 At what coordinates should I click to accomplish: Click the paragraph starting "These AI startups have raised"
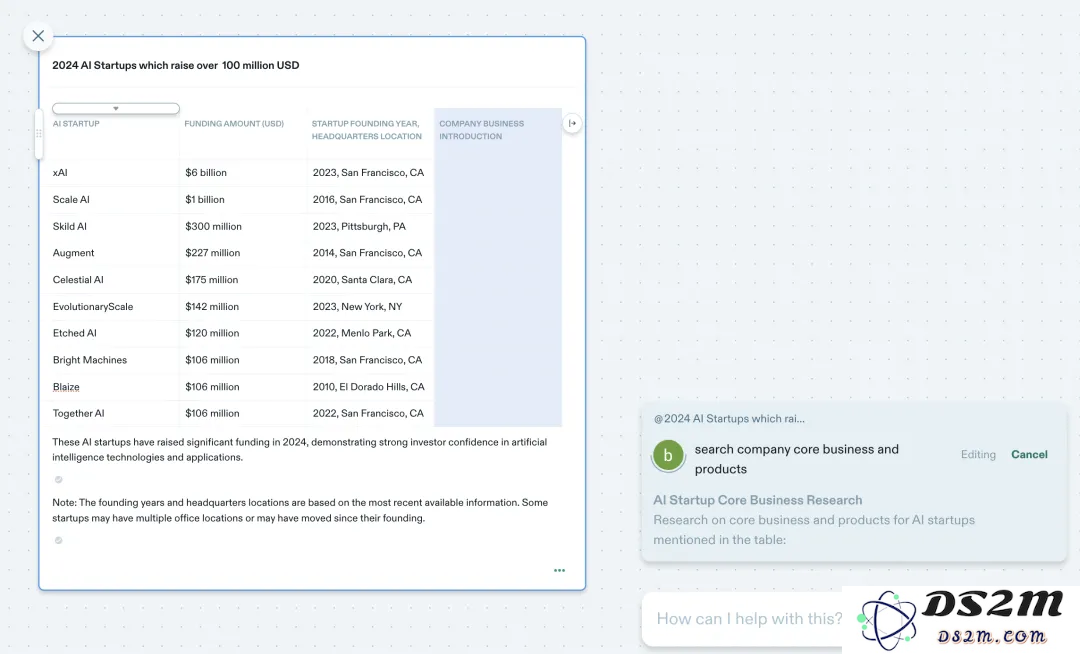[300, 450]
